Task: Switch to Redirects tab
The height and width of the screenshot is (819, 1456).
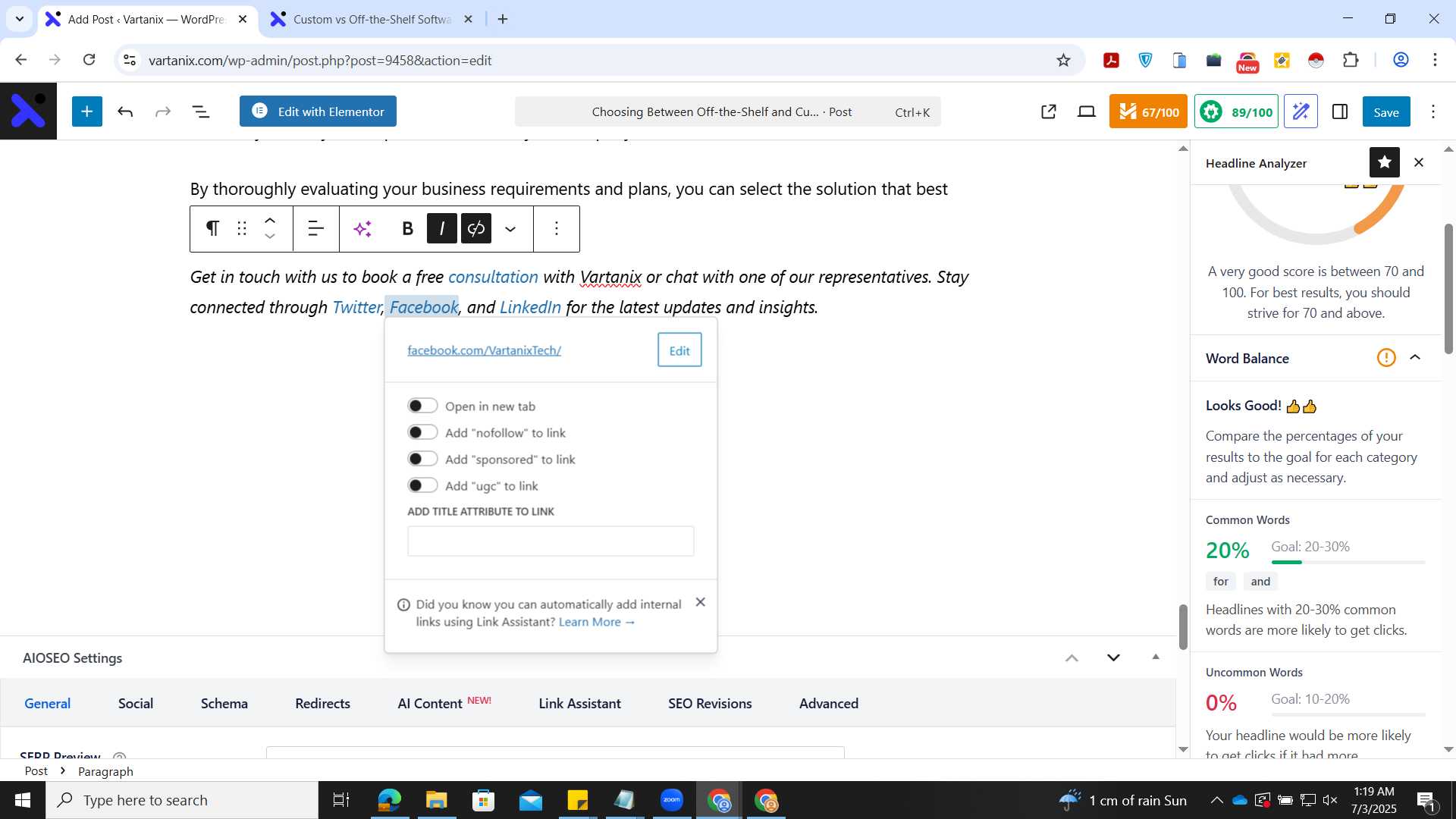Action: click(322, 703)
